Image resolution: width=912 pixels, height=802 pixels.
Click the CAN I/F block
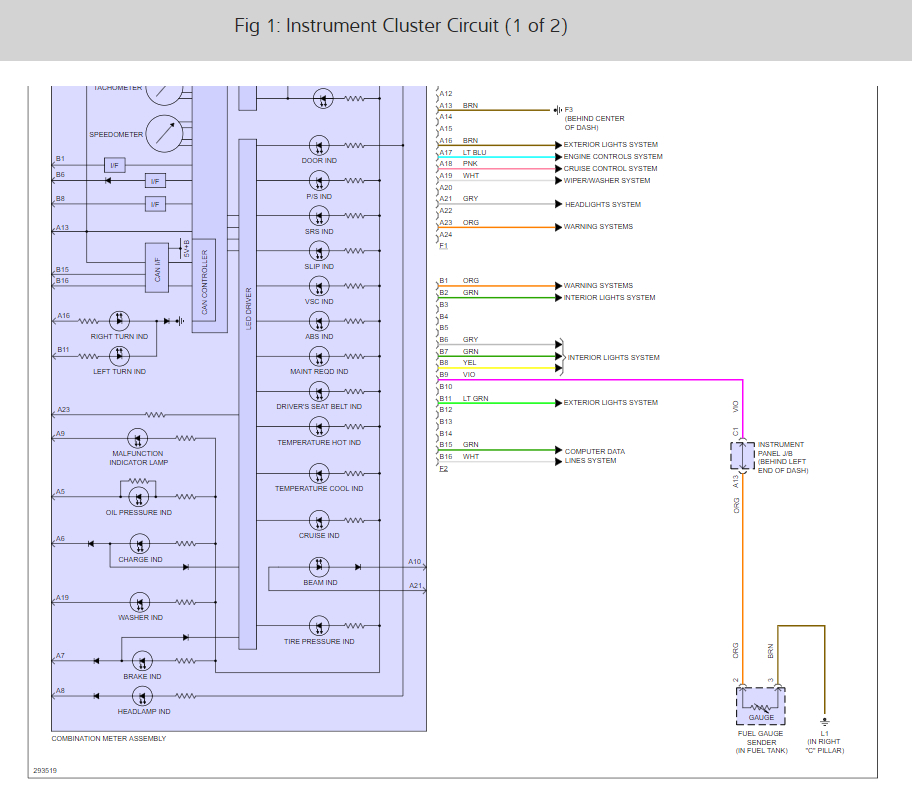pos(157,268)
